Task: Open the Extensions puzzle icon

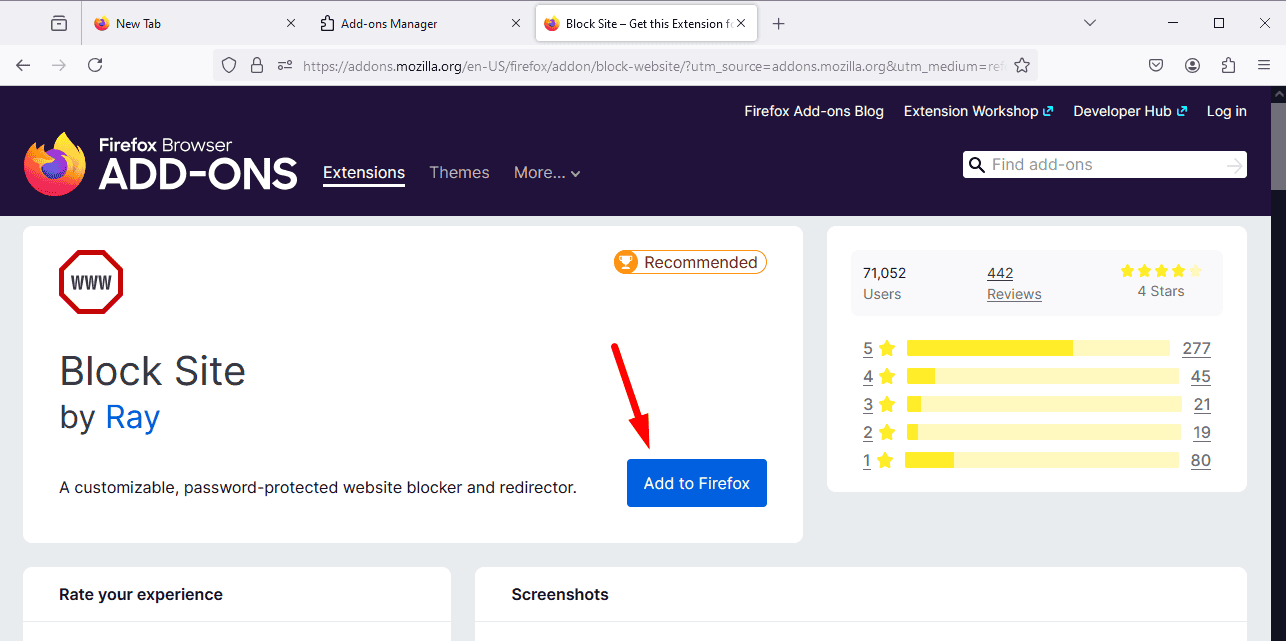Action: click(x=1228, y=65)
